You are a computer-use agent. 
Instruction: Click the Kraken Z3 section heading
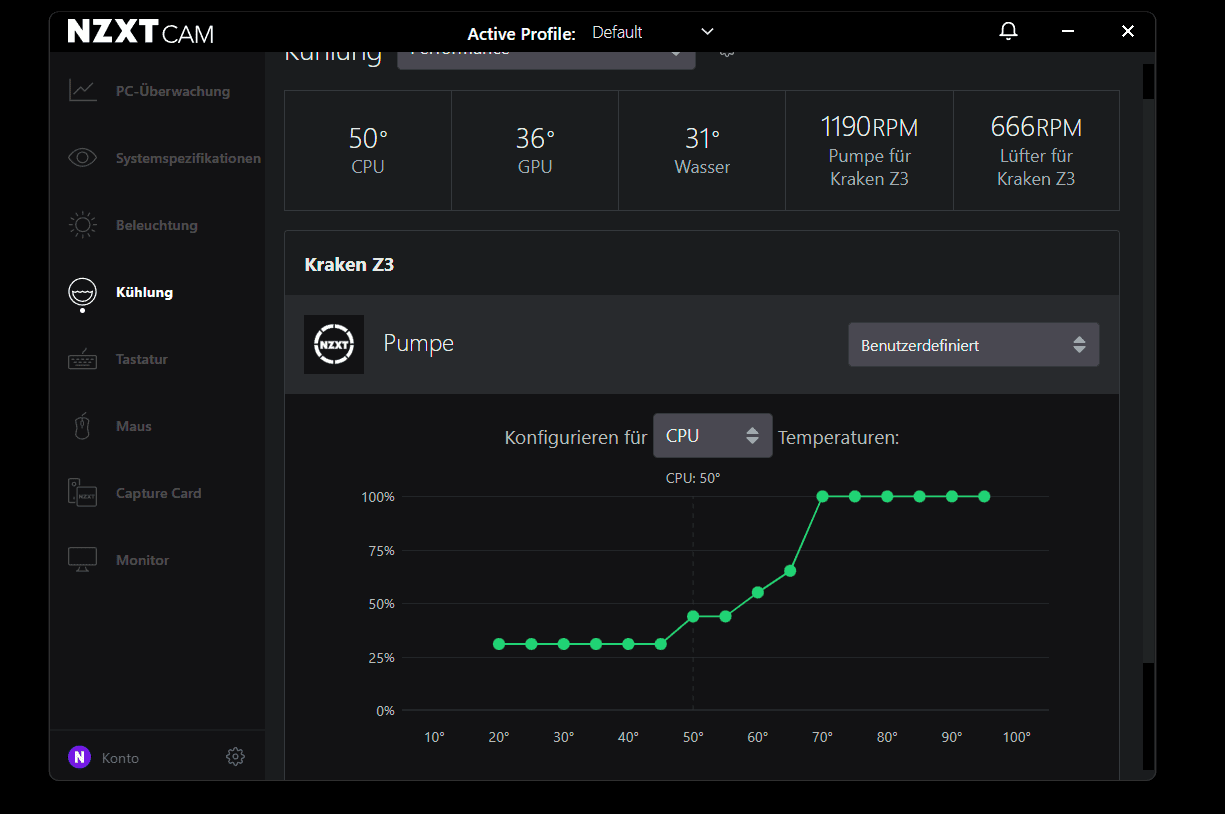coord(349,264)
